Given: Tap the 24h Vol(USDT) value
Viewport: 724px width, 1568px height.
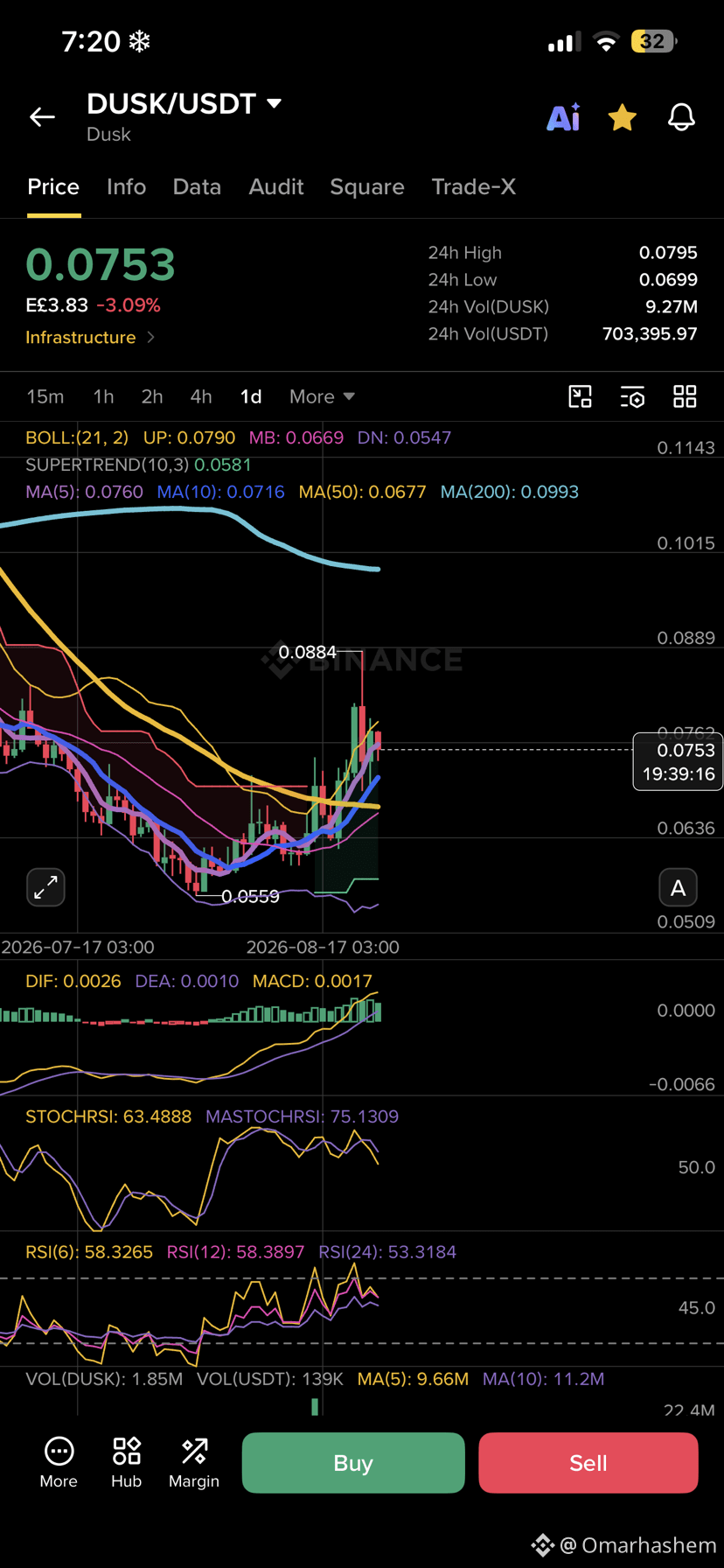Looking at the screenshot, I should coord(650,334).
